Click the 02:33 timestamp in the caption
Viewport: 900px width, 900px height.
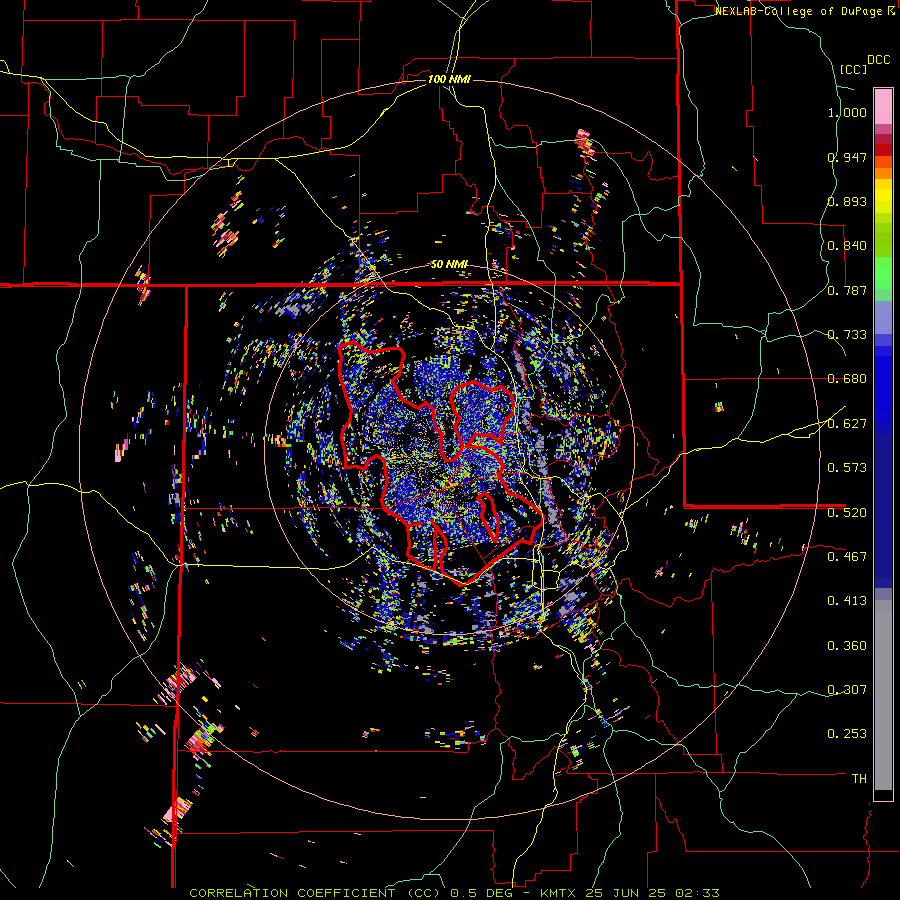pos(697,893)
